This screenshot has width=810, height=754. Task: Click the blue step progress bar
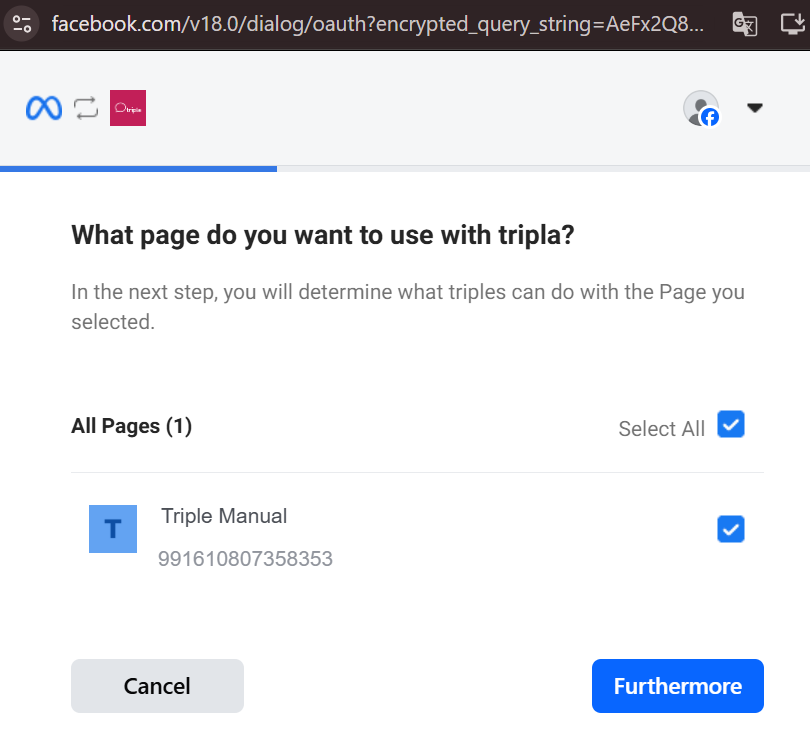point(138,168)
